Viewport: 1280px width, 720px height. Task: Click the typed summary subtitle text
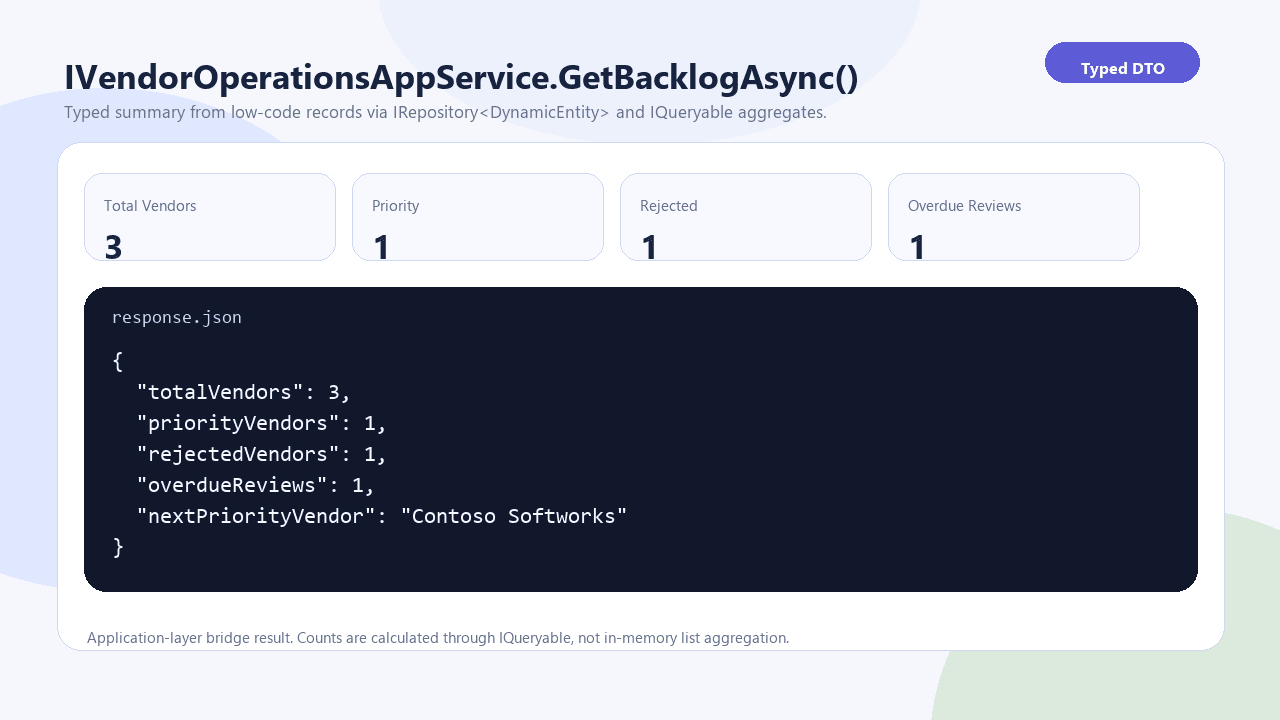tap(445, 112)
